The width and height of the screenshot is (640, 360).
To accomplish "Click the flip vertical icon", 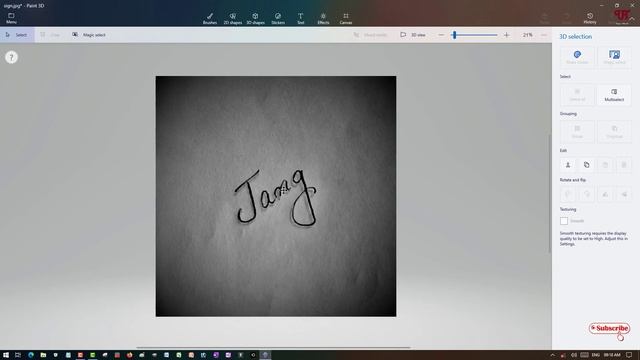I will (x=624, y=194).
